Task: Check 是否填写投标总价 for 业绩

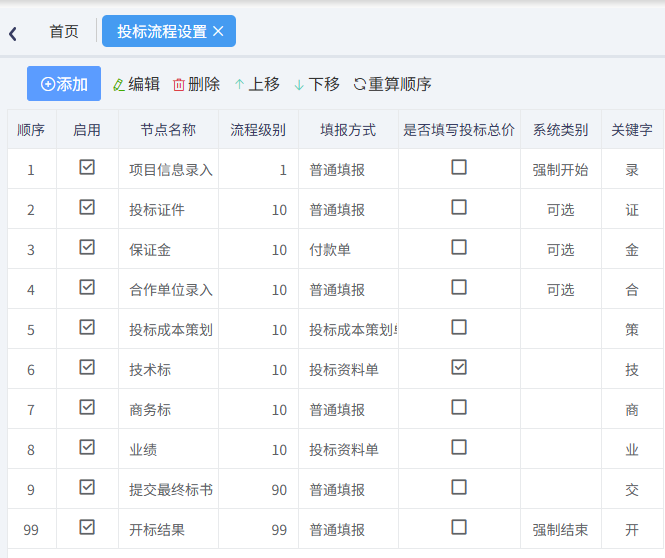Action: click(x=459, y=447)
